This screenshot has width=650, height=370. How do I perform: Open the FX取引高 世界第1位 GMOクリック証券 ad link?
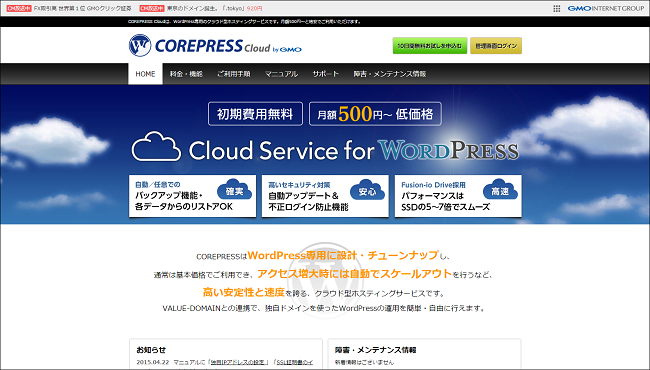point(82,8)
